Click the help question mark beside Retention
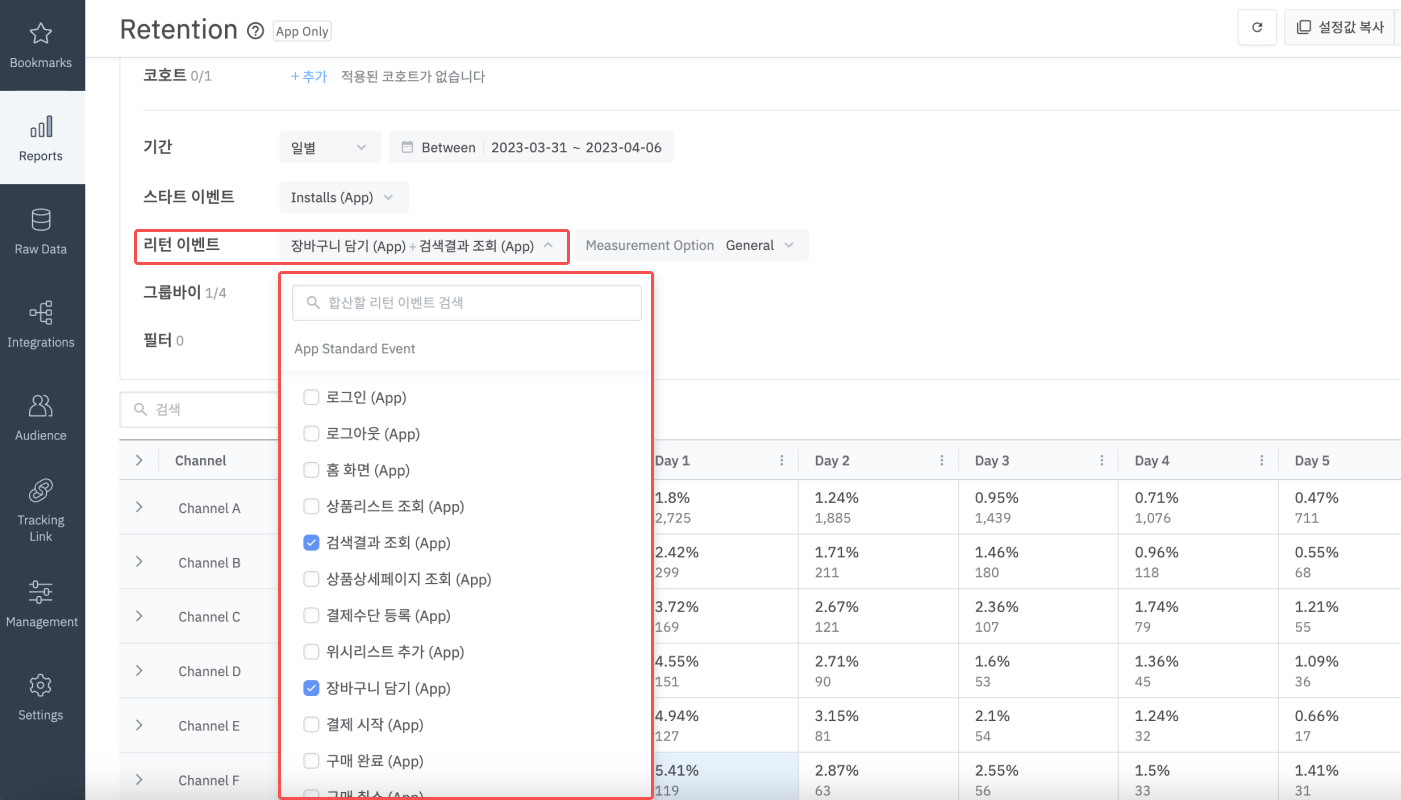This screenshot has width=1401, height=800. click(x=255, y=31)
